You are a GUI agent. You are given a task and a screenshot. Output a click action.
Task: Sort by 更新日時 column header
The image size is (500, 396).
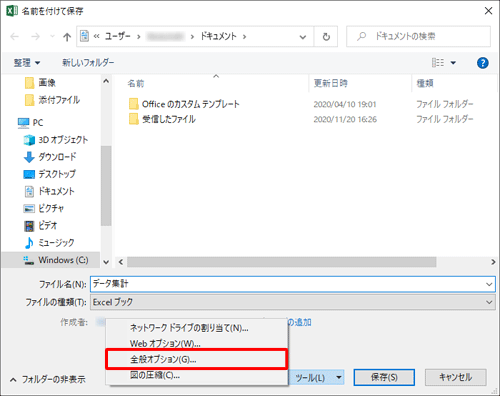(331, 83)
